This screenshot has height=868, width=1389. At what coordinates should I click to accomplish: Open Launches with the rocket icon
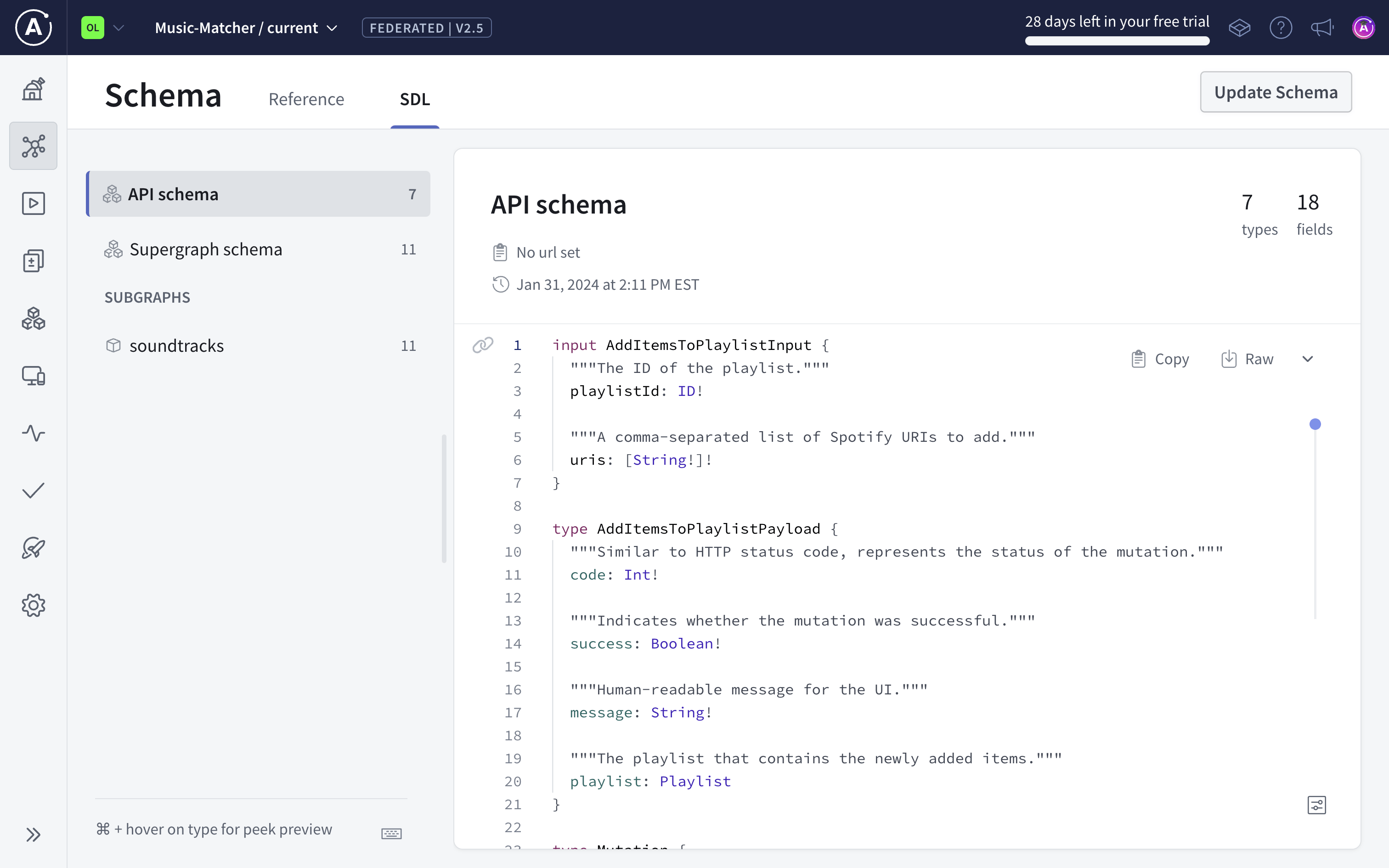click(x=33, y=547)
